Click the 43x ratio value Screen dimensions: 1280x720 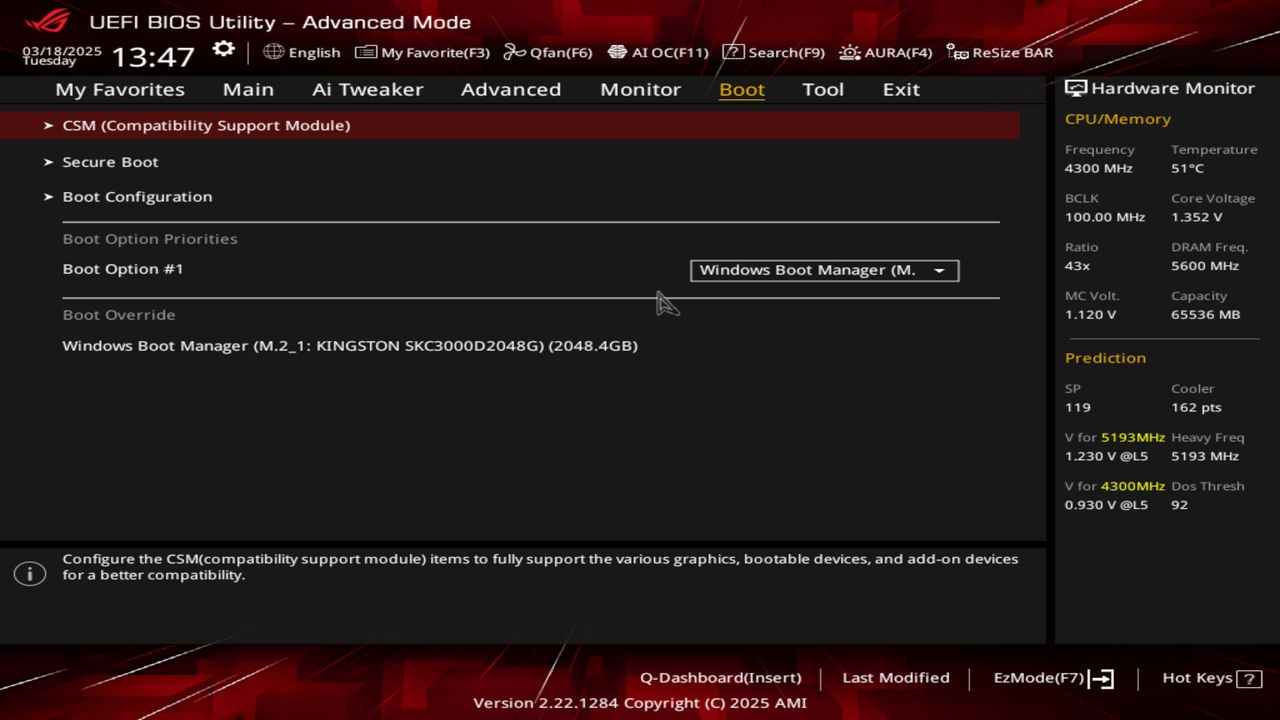1077,265
